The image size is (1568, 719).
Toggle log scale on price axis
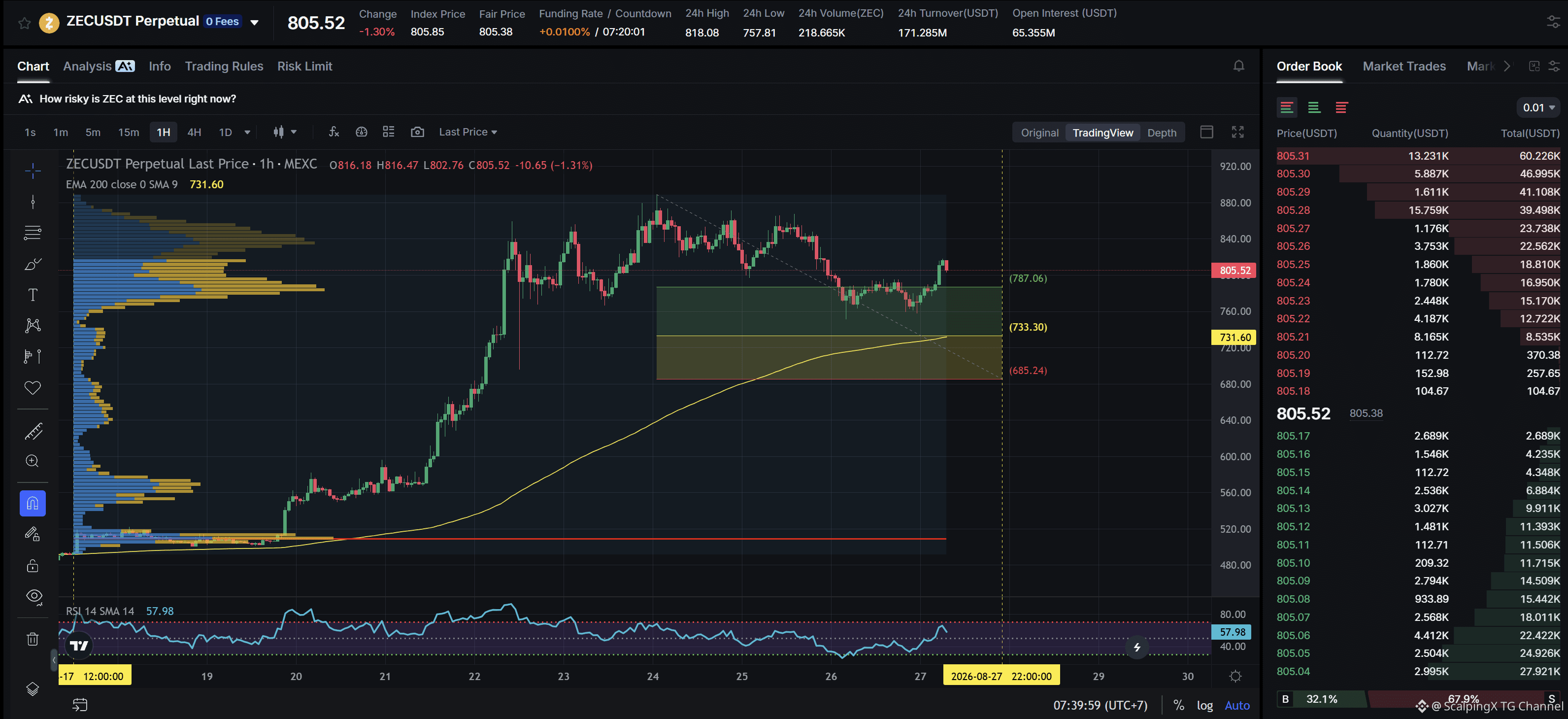click(1204, 705)
